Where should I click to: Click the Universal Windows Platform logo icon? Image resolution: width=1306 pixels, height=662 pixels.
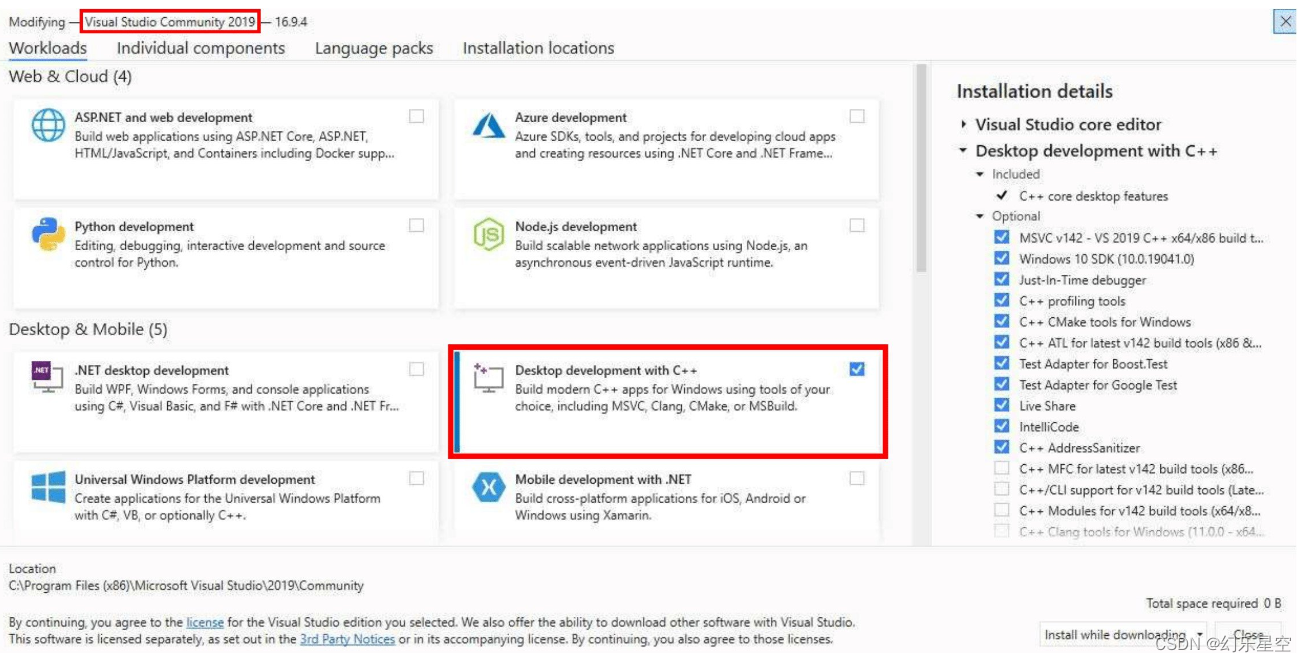coord(48,488)
